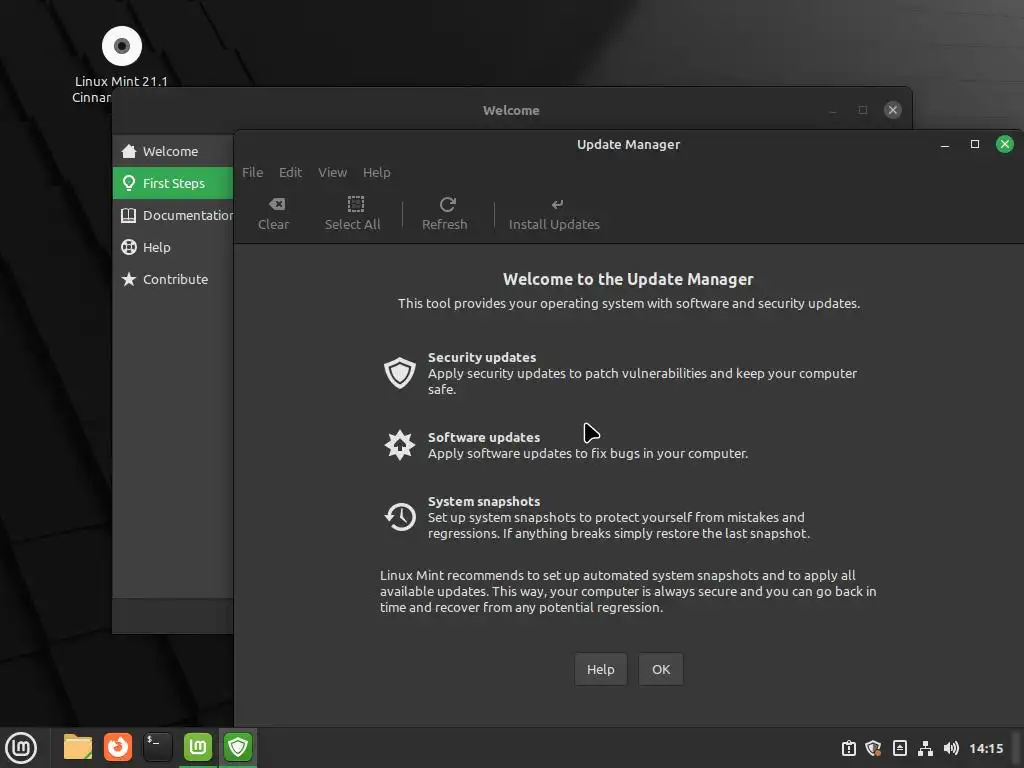Open the volume tray icon
The width and height of the screenshot is (1024, 768).
pos(951,748)
